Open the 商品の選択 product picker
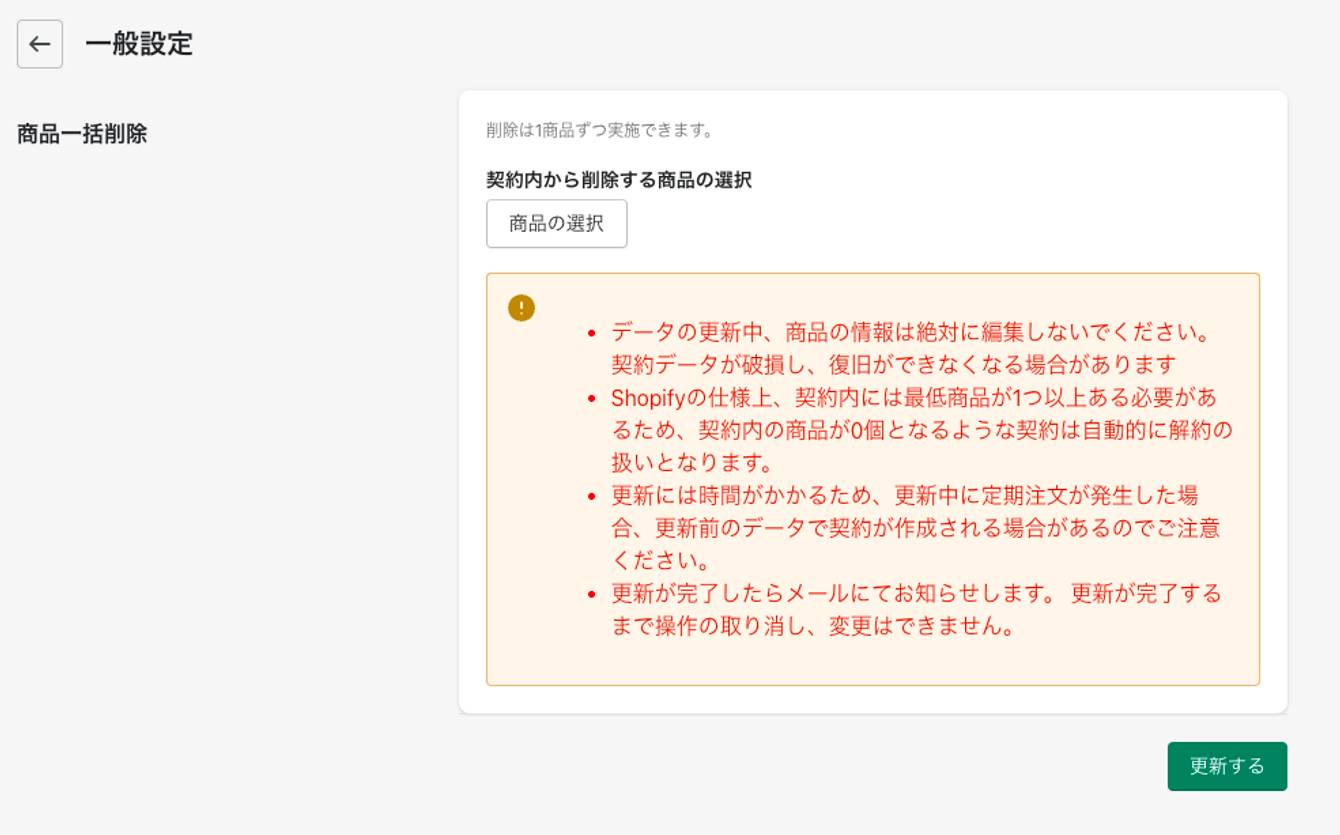Image resolution: width=1340 pixels, height=835 pixels. (x=557, y=224)
